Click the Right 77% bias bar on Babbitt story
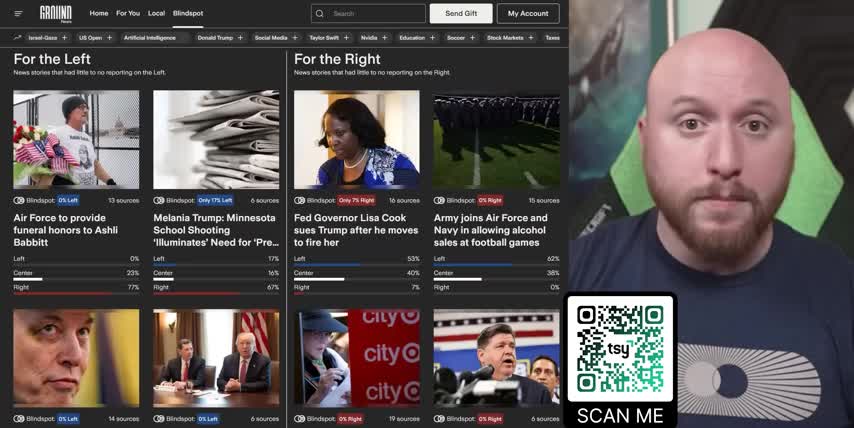854x428 pixels. pos(76,293)
